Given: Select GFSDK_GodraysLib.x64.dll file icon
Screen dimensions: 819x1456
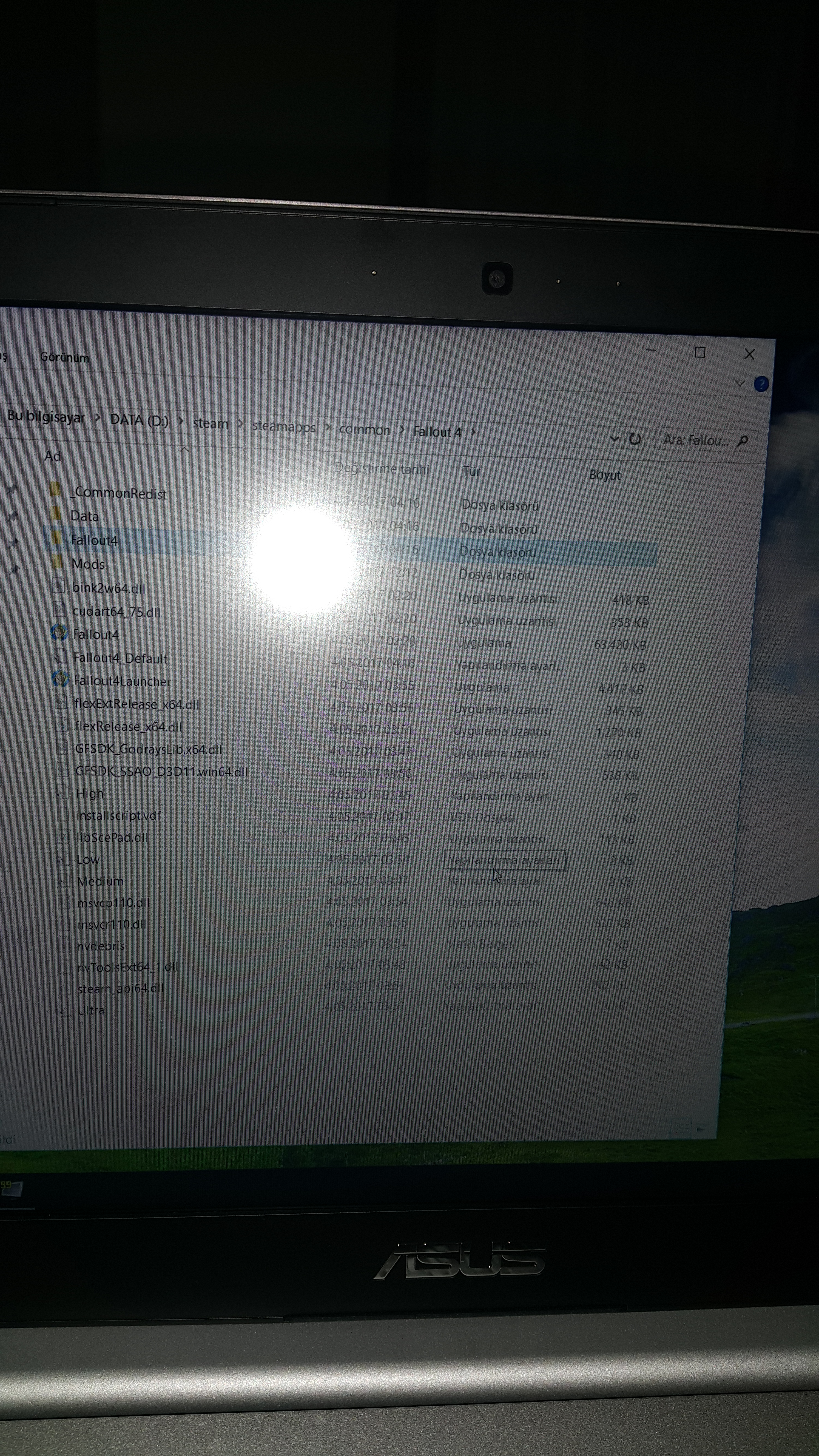Looking at the screenshot, I should point(62,747).
